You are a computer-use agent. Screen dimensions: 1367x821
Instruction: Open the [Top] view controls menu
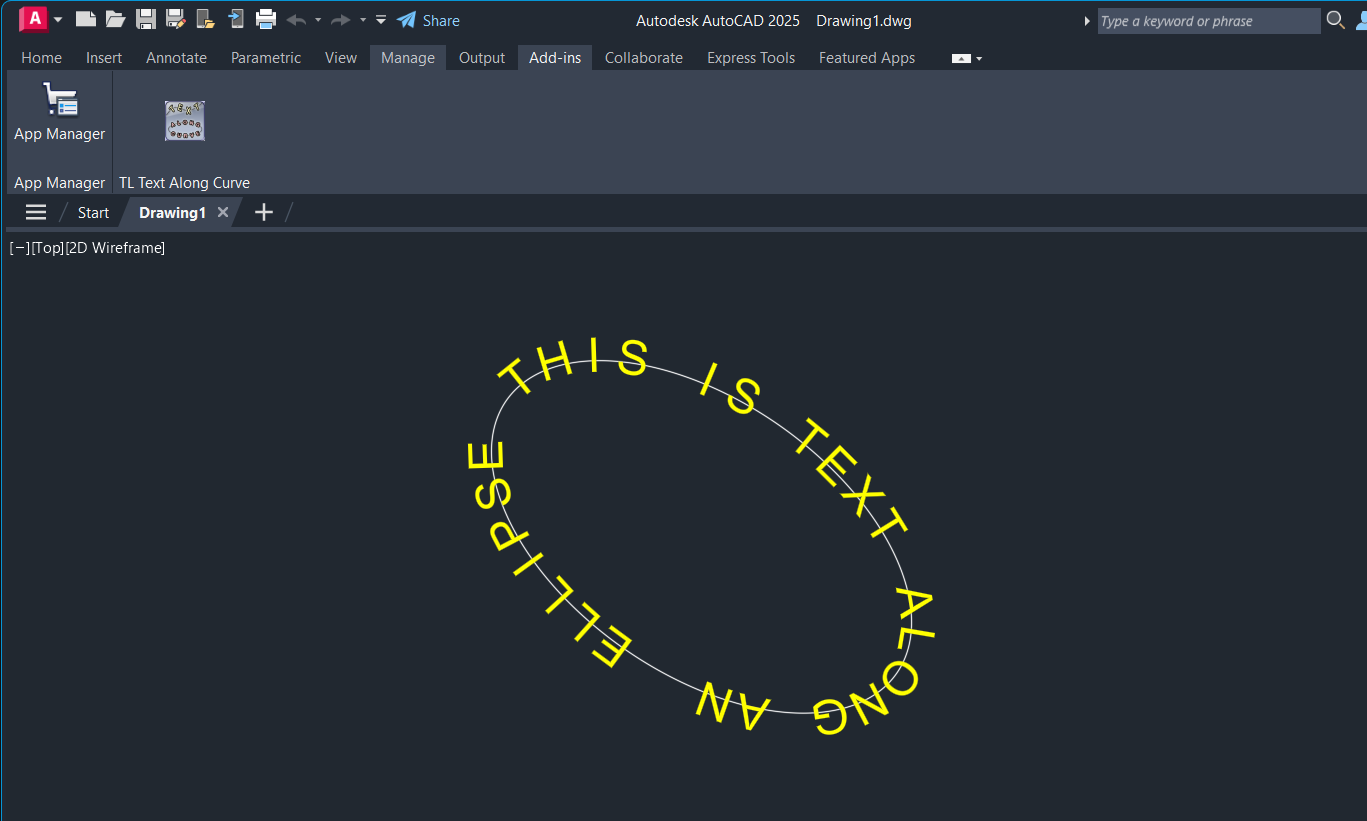[x=47, y=248]
